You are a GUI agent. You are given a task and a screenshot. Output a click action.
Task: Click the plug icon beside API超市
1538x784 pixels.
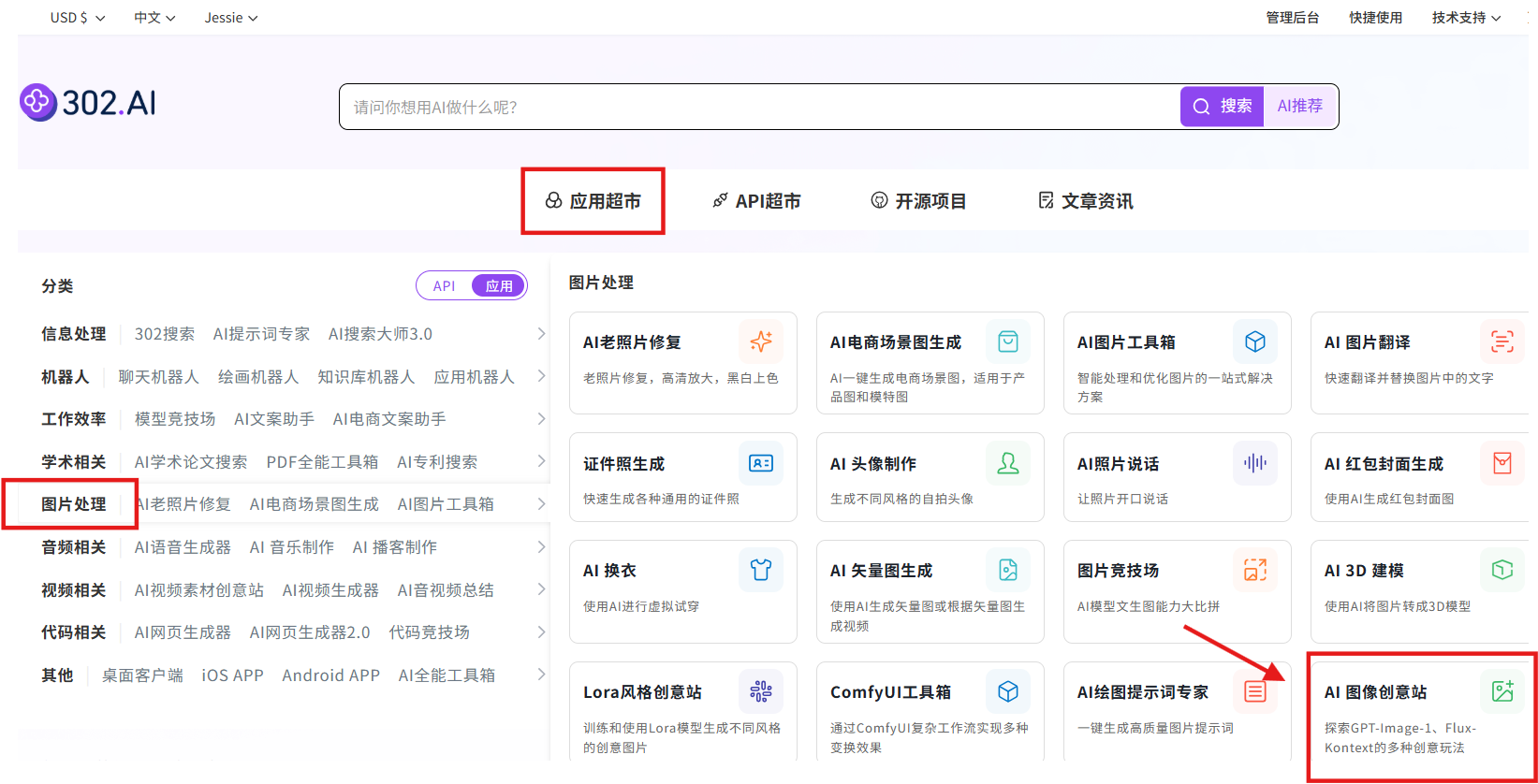click(720, 200)
